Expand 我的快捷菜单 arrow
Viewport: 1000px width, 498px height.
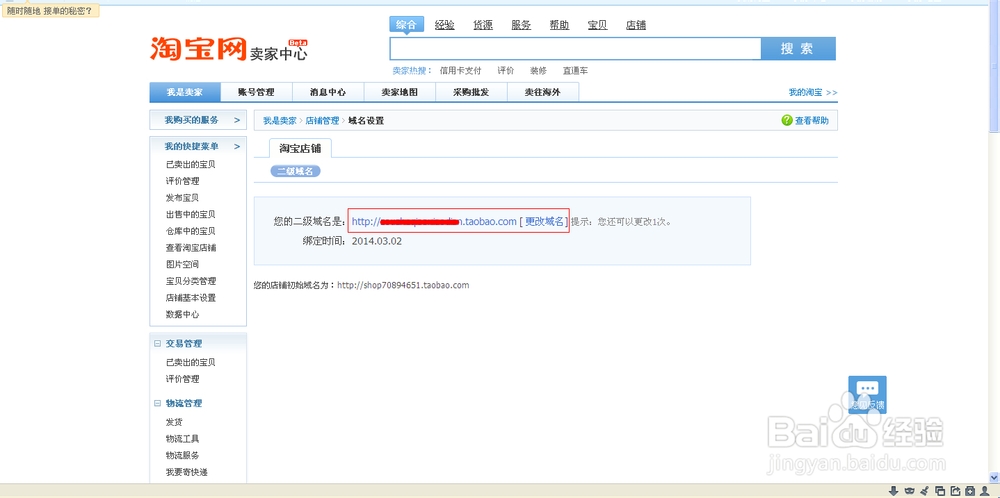click(237, 146)
